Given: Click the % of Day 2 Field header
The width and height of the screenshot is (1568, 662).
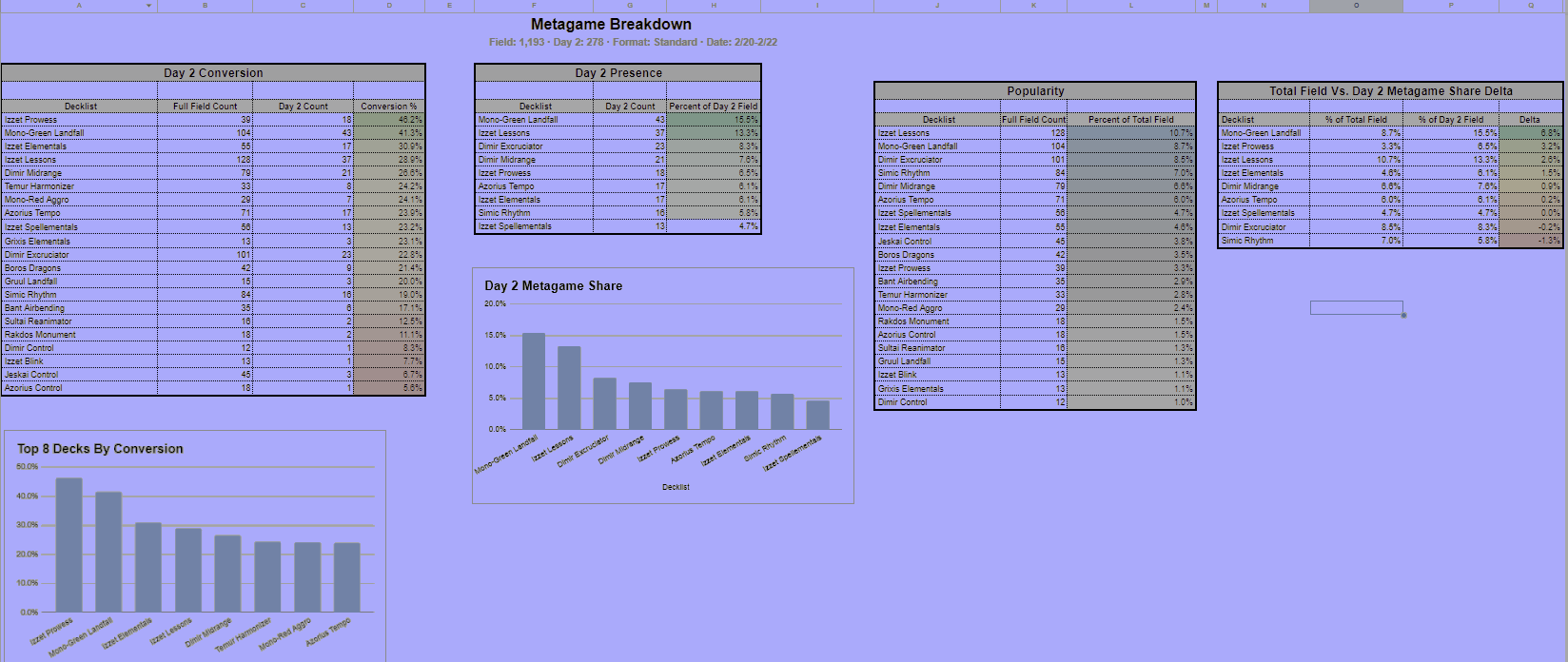Looking at the screenshot, I should pyautogui.click(x=1451, y=120).
